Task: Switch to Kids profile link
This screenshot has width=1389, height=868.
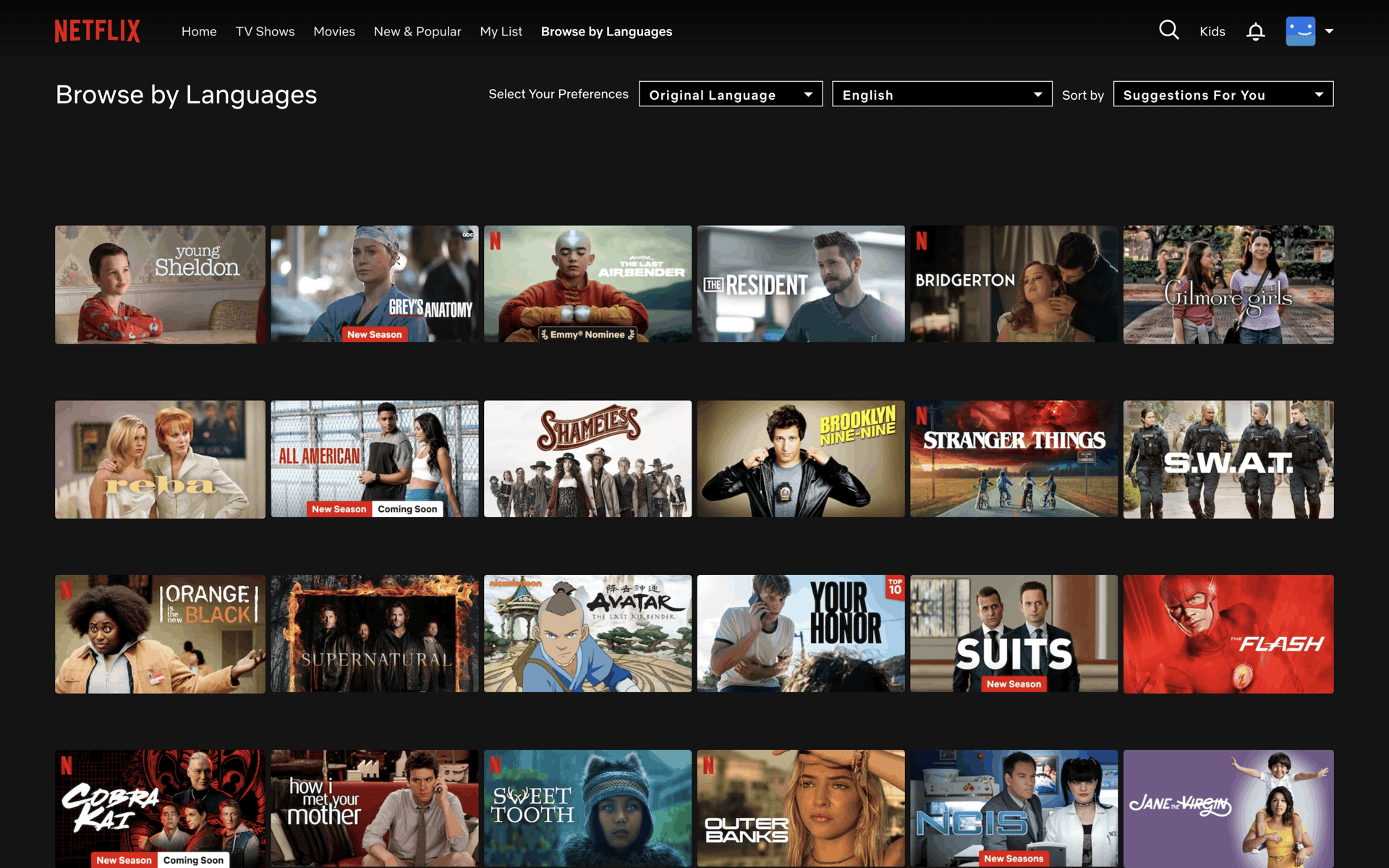Action: point(1212,31)
